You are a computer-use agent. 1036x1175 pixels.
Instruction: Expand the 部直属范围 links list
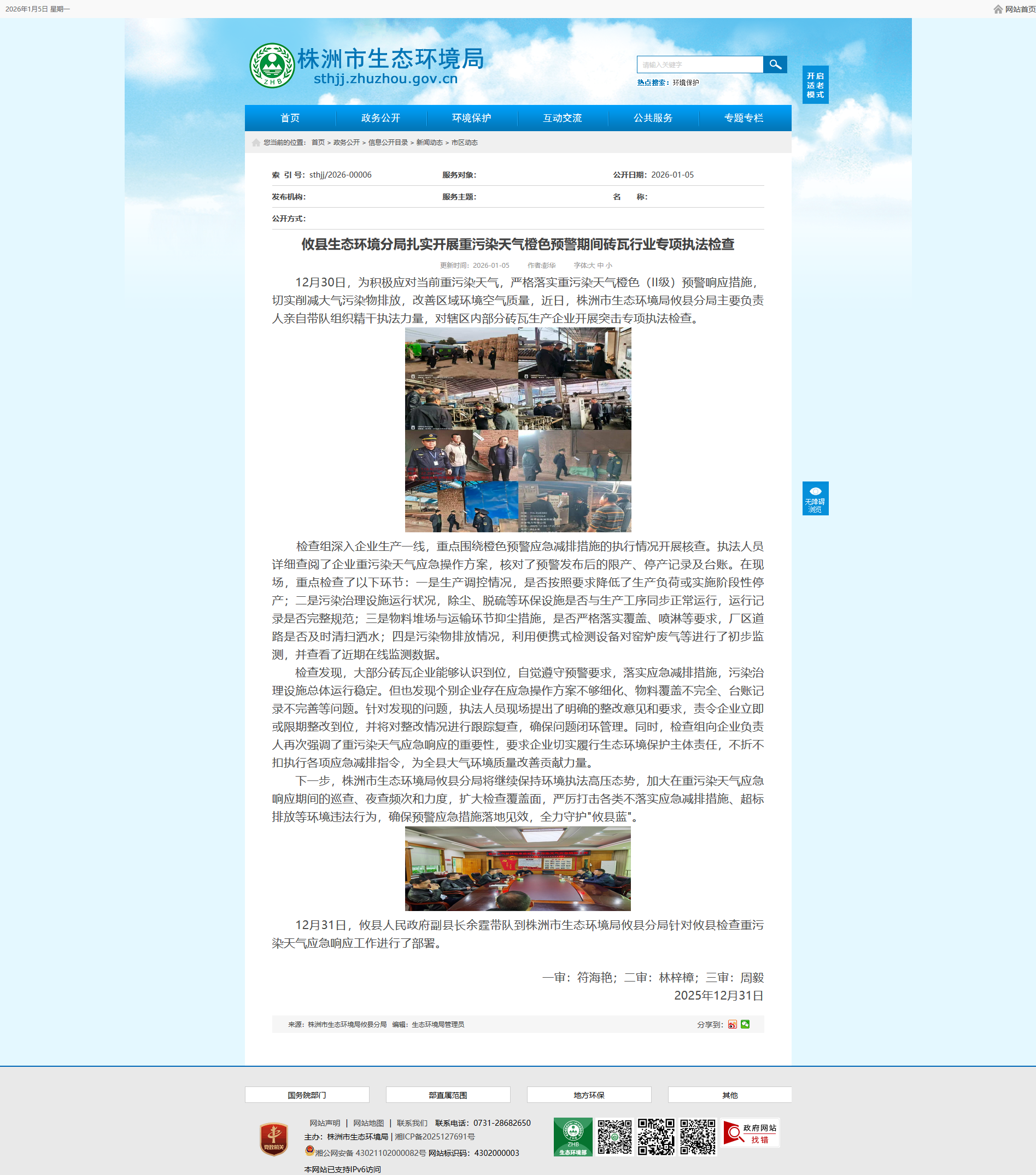pos(448,1095)
